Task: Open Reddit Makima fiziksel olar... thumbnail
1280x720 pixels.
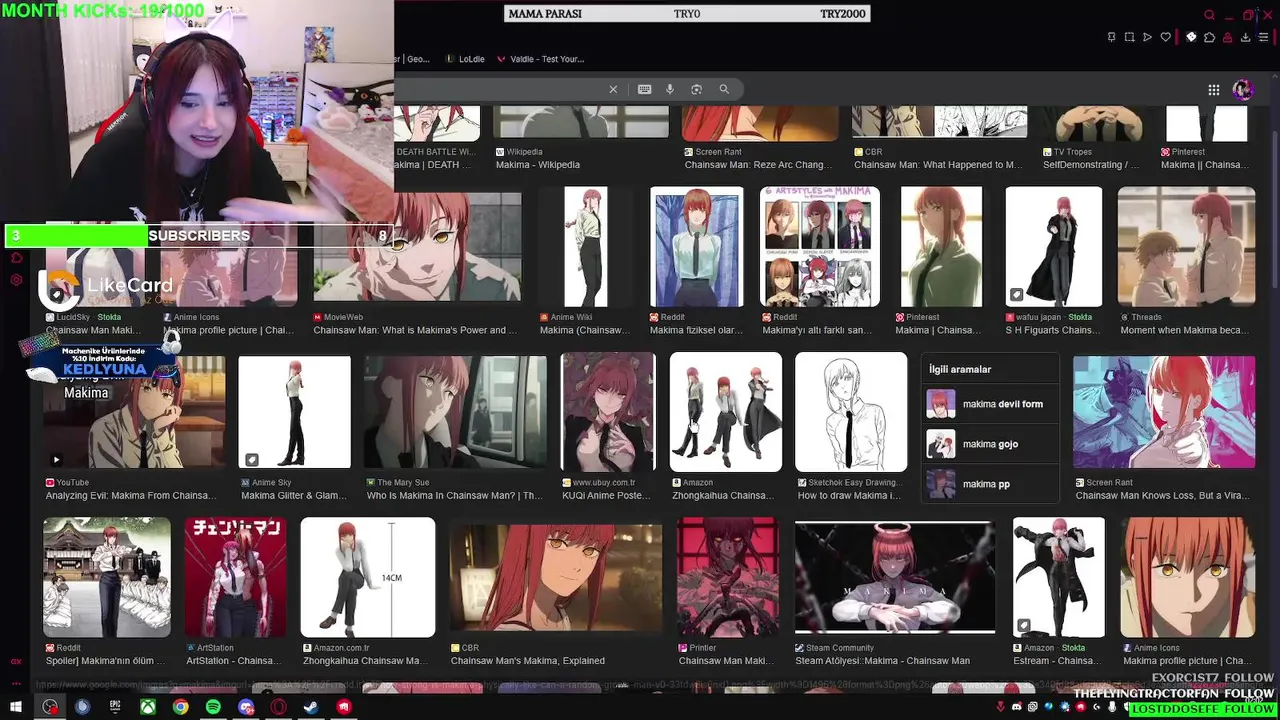Action: click(x=697, y=246)
